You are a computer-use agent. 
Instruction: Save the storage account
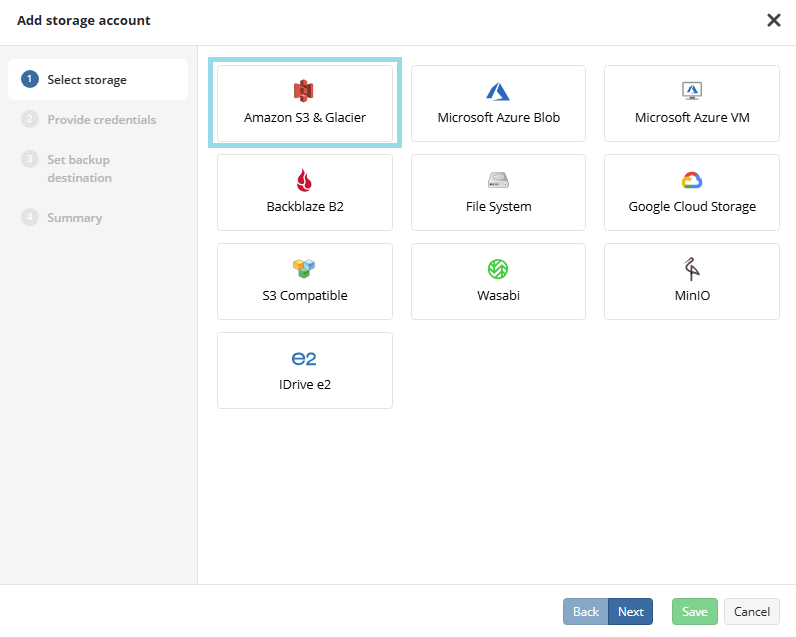(x=694, y=612)
